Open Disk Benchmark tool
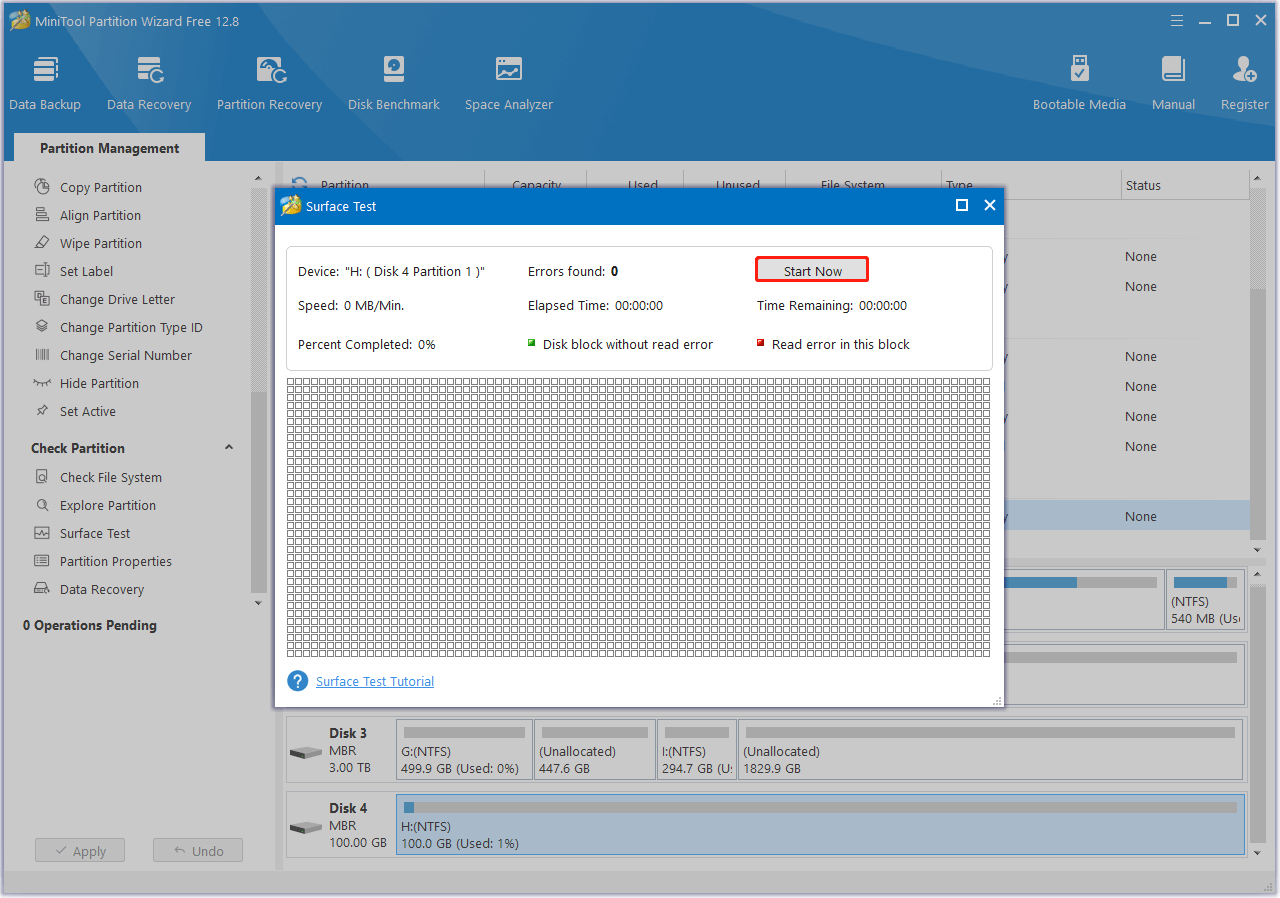The width and height of the screenshot is (1280, 898). tap(394, 84)
